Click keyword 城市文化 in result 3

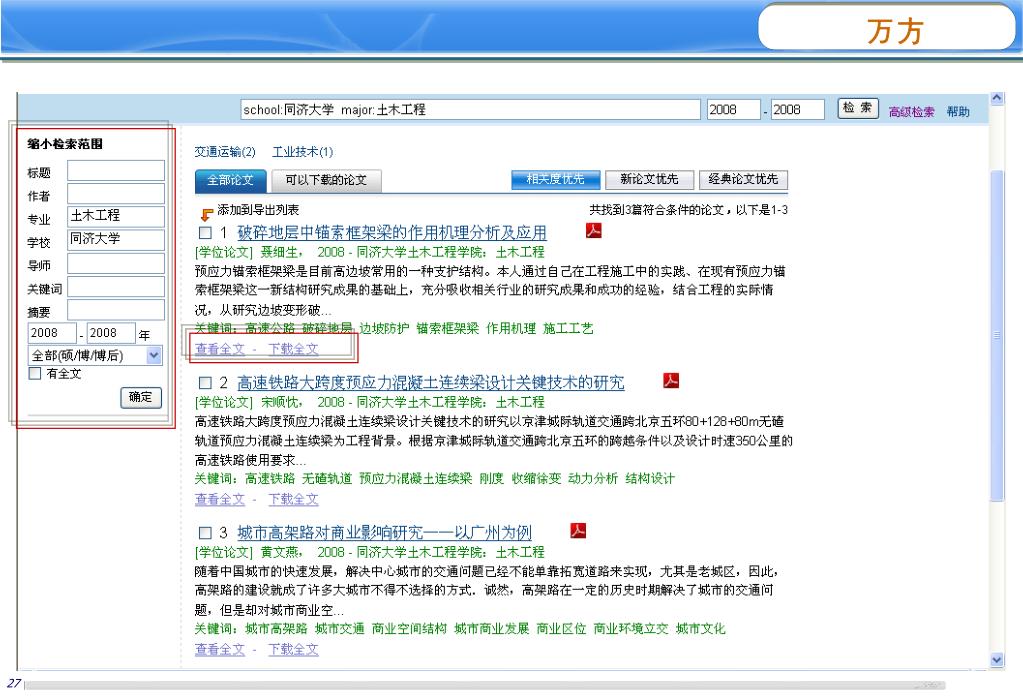[700, 629]
